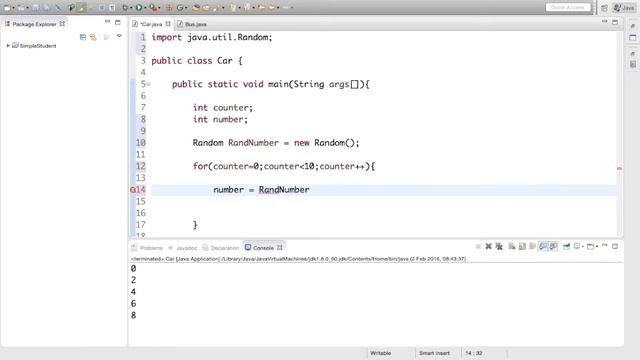Close the Package Explorer view via X

coord(62,24)
